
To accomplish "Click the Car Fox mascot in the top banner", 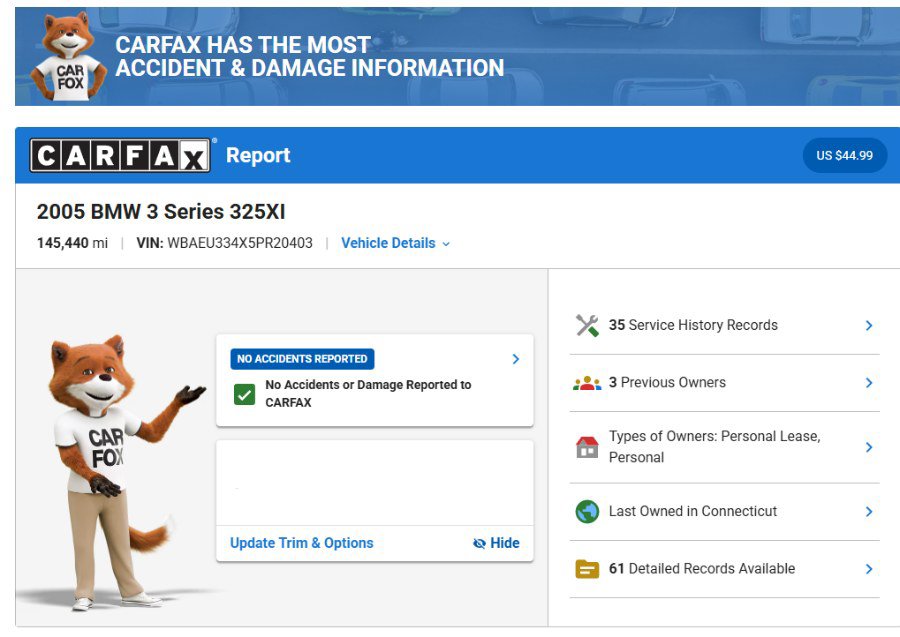I will (x=68, y=57).
